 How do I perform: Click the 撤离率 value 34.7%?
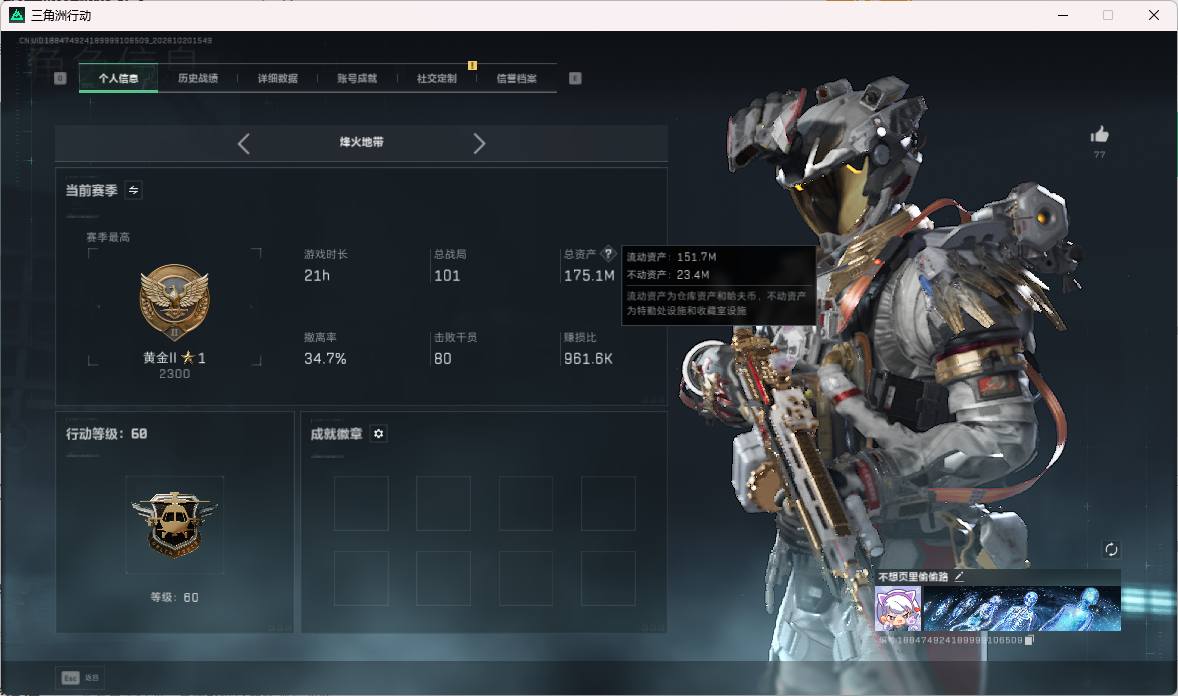click(x=325, y=359)
